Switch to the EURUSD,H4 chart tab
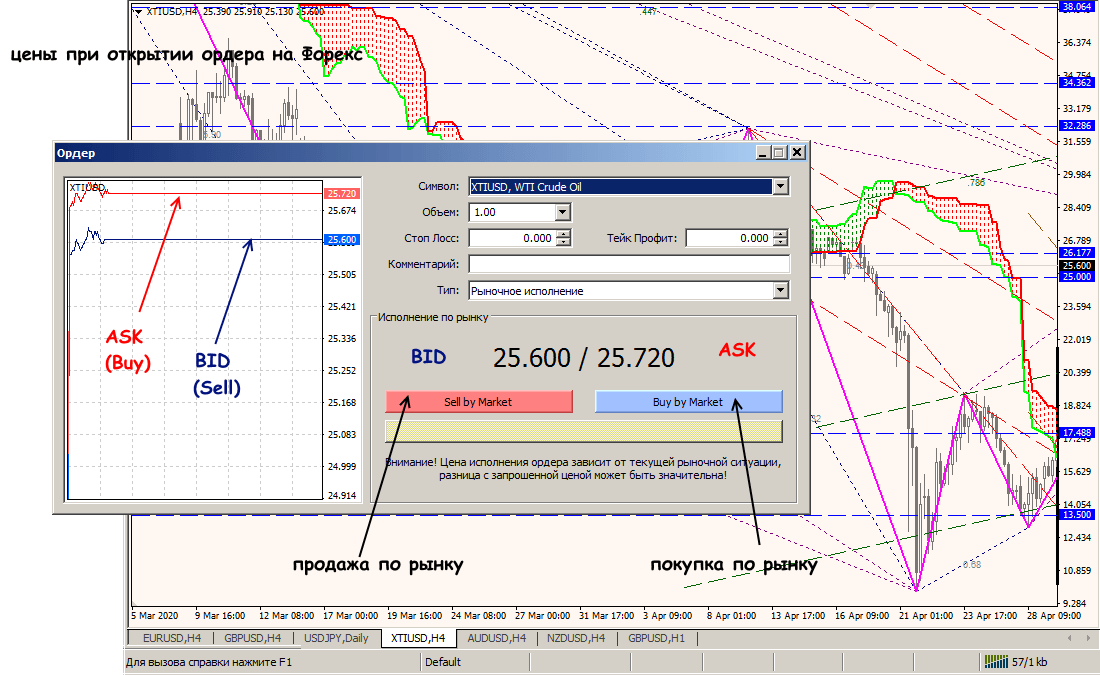 pyautogui.click(x=171, y=638)
